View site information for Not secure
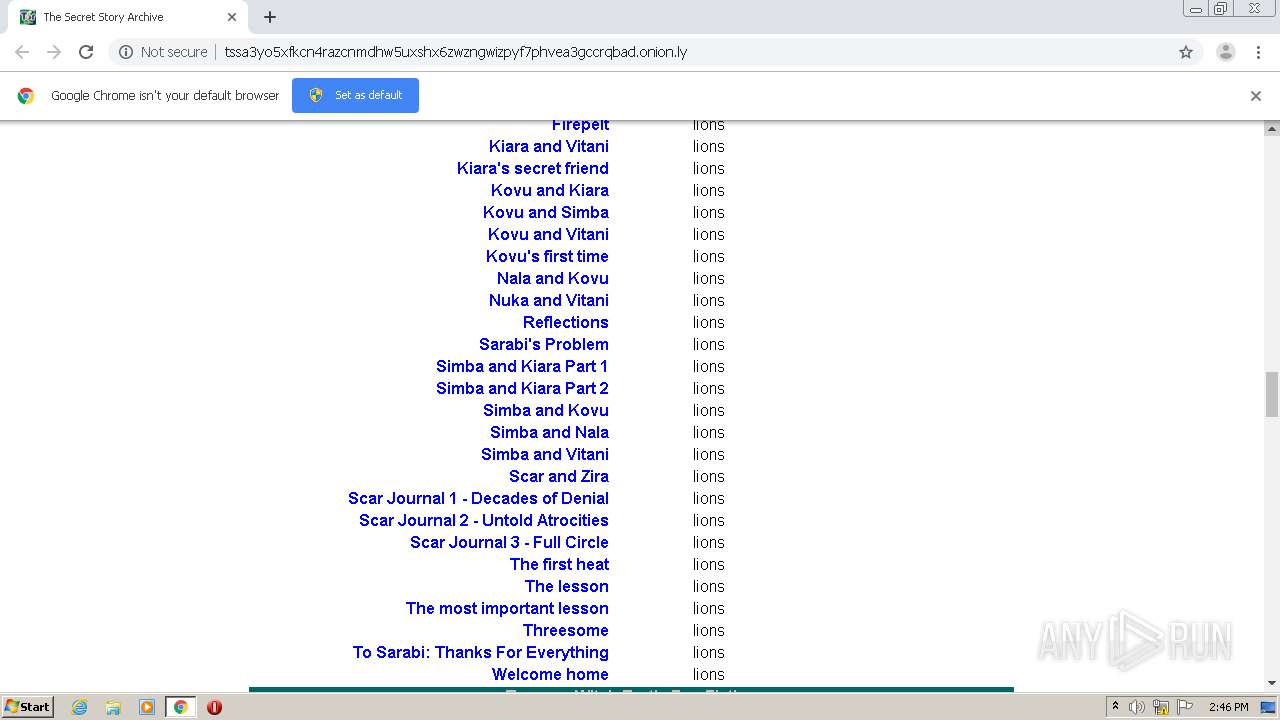Screen dimensions: 1280x720 [x=163, y=52]
